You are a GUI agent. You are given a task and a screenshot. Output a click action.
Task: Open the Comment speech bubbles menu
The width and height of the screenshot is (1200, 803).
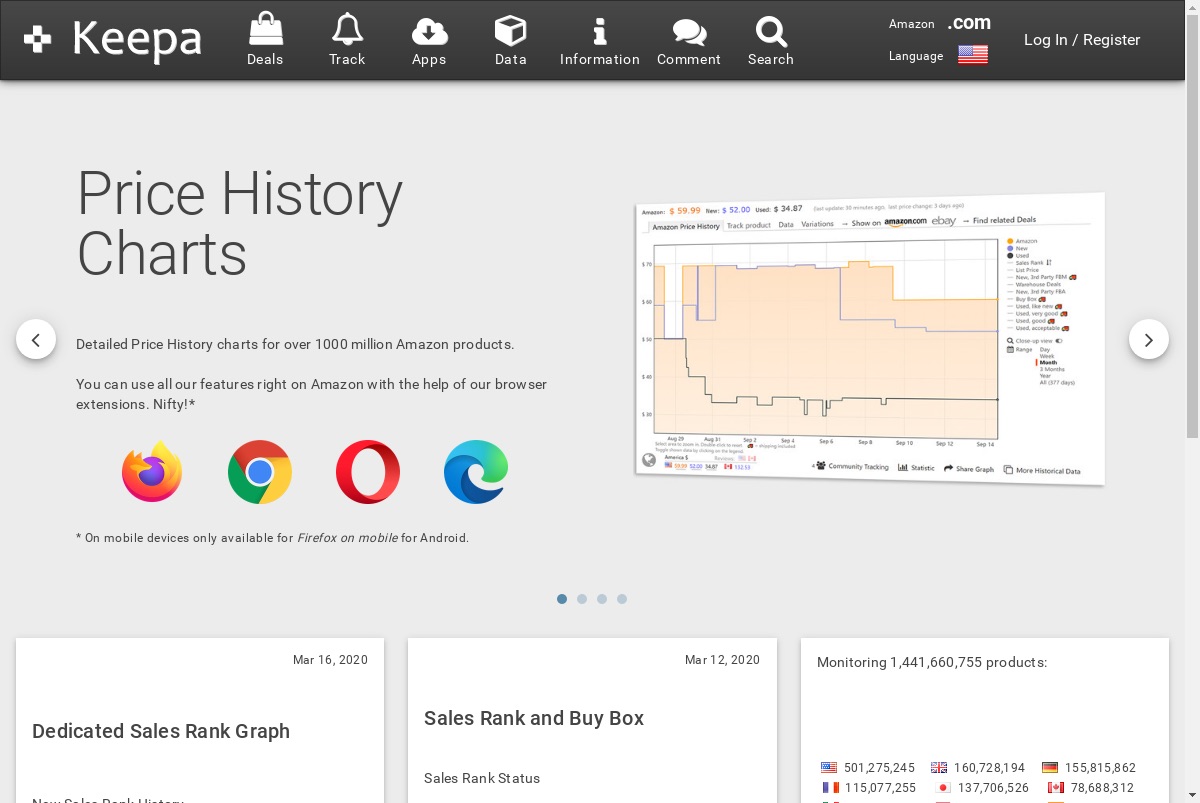point(689,40)
